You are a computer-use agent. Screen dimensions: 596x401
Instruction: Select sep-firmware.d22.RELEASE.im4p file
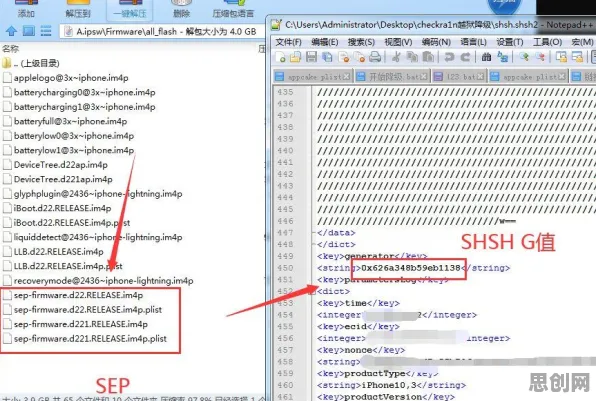(73, 295)
